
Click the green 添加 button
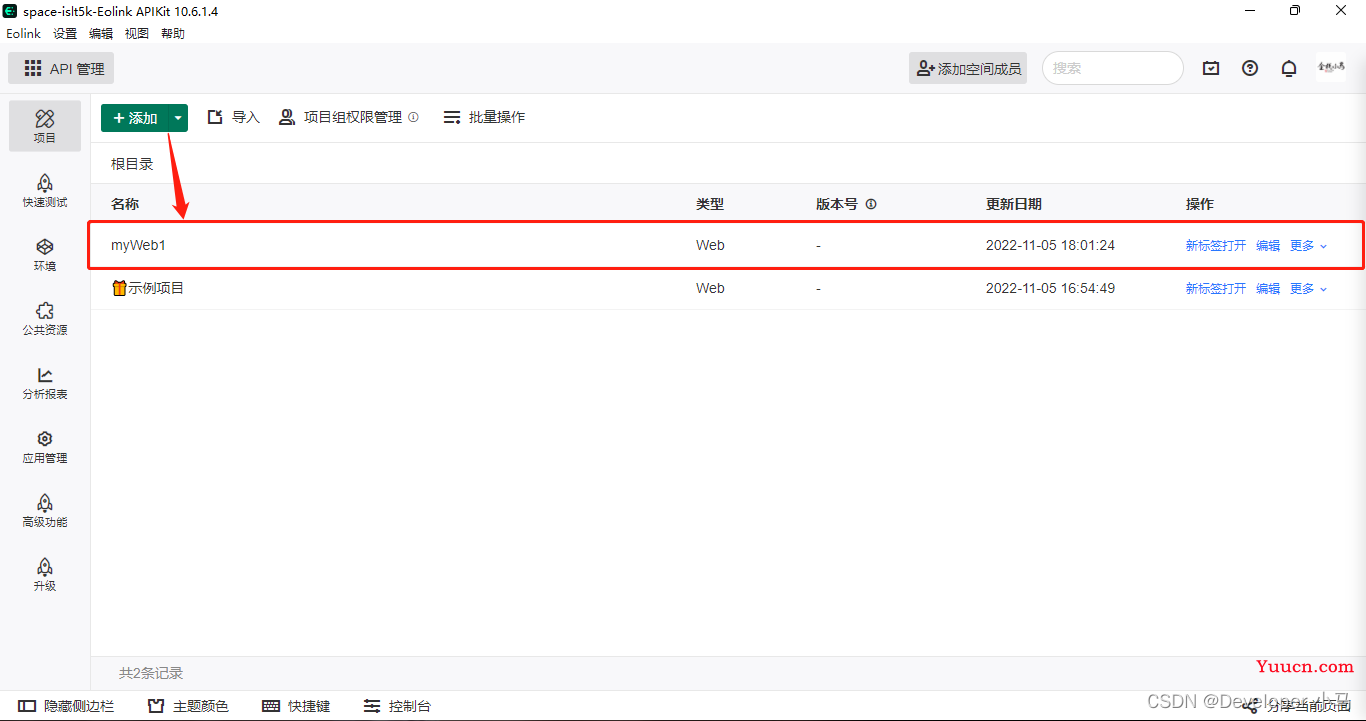134,118
